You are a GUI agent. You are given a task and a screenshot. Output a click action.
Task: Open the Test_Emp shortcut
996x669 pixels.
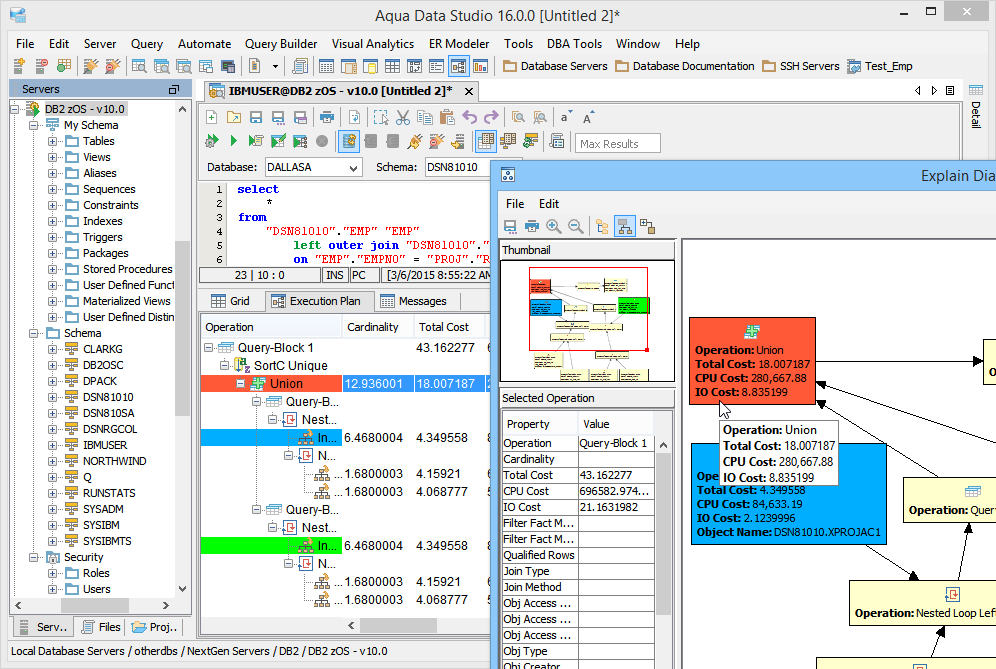tap(880, 66)
